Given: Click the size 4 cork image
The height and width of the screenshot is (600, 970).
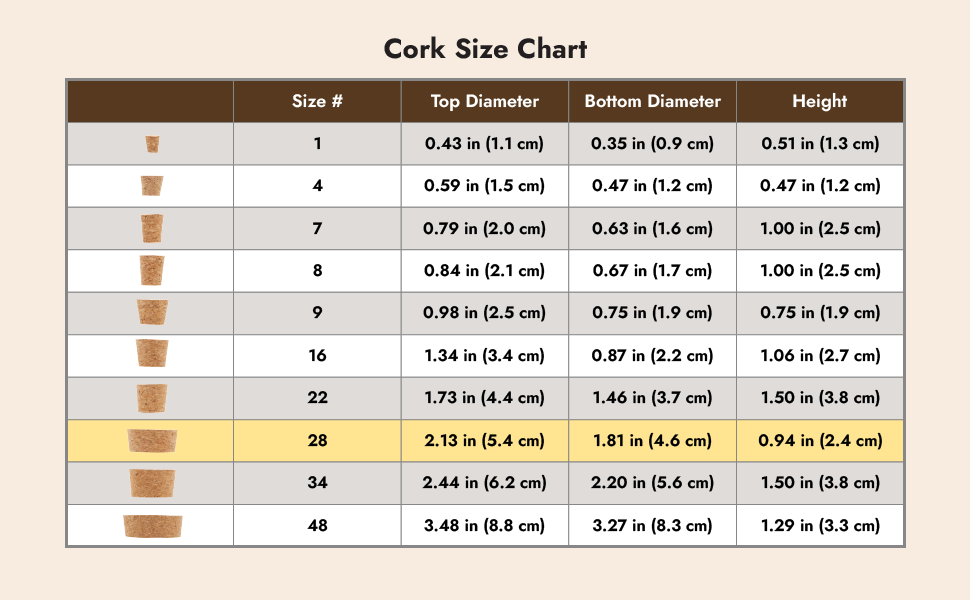Looking at the screenshot, I should (x=152, y=186).
